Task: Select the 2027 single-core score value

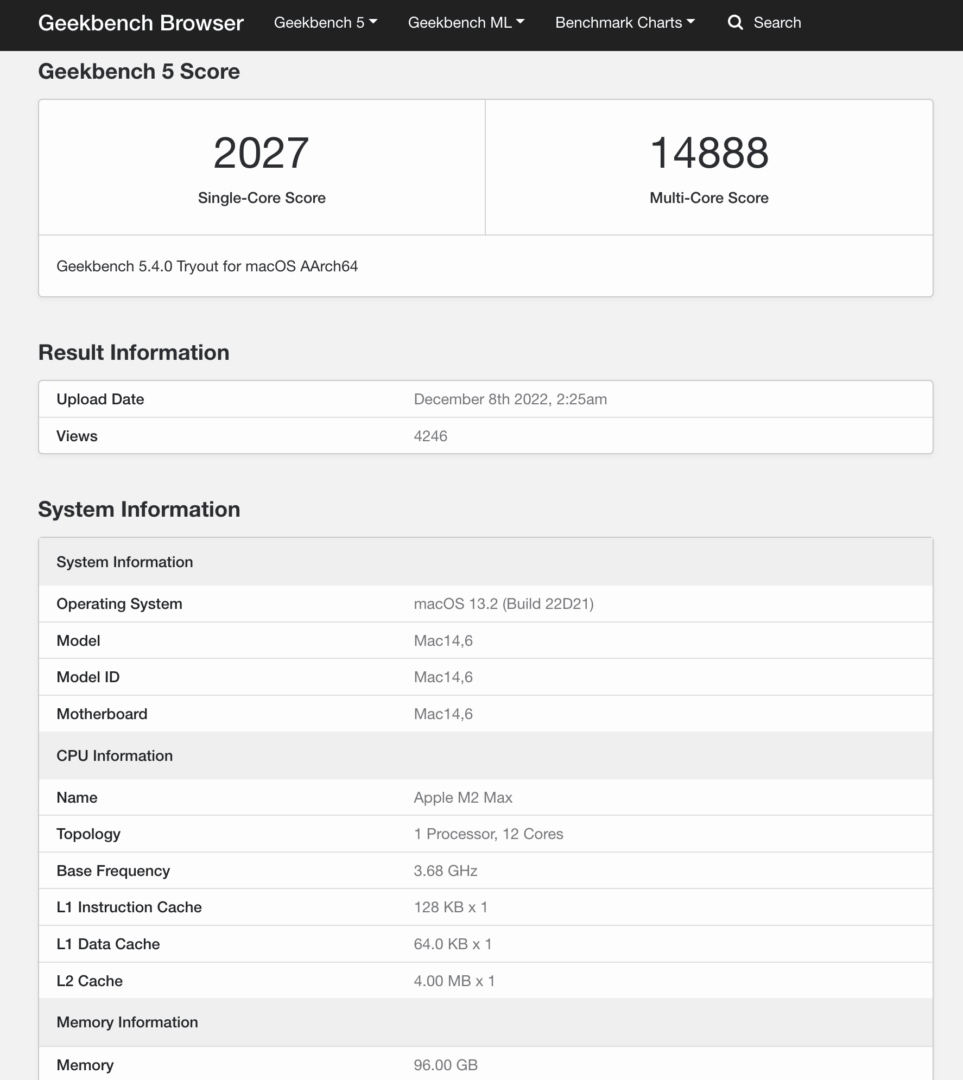Action: (x=261, y=153)
